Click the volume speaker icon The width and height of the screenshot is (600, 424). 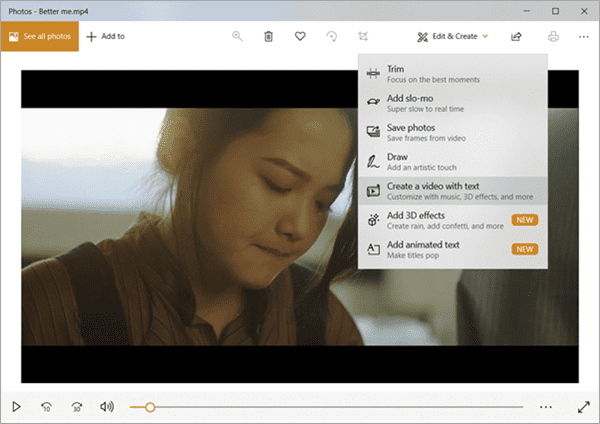click(107, 406)
